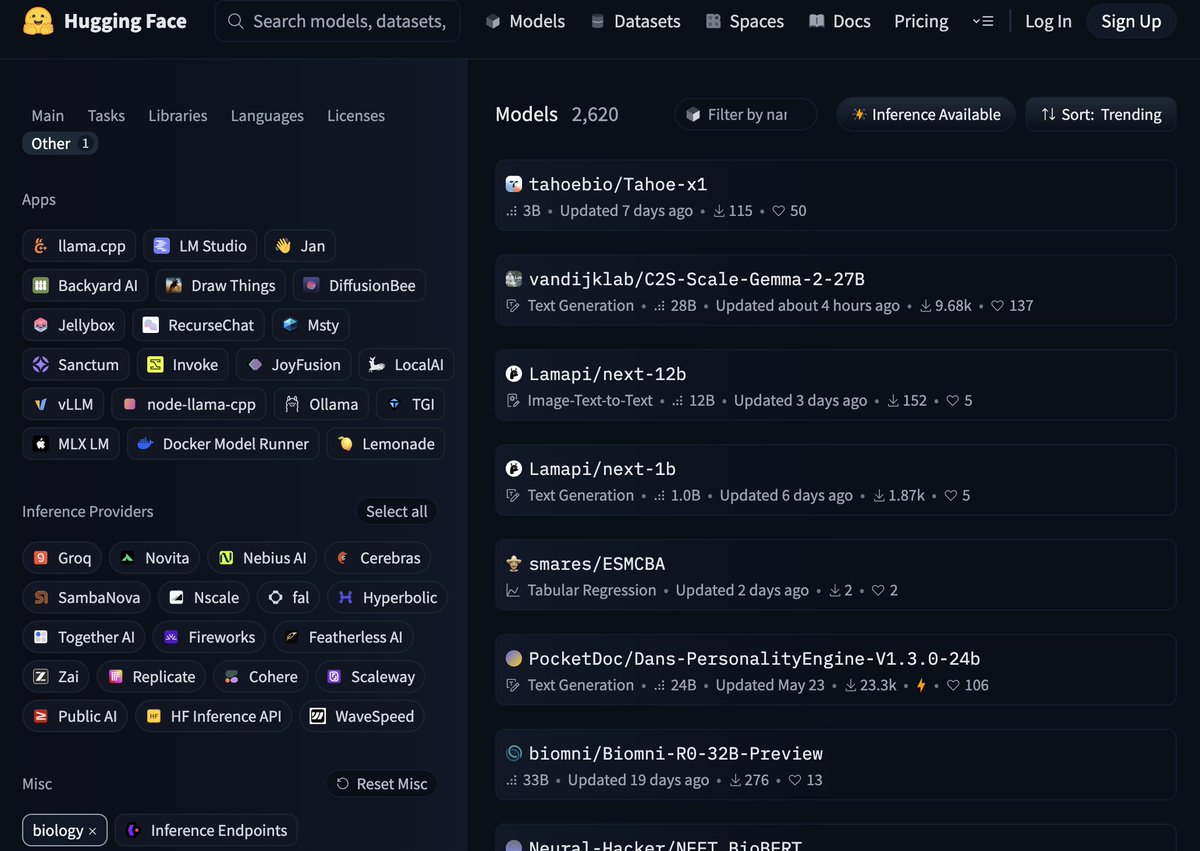
Task: Switch to the Libraries tab
Action: [x=178, y=116]
